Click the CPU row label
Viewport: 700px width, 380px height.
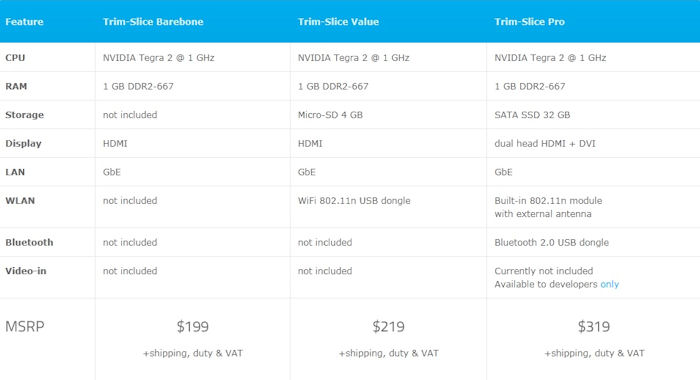[15, 58]
